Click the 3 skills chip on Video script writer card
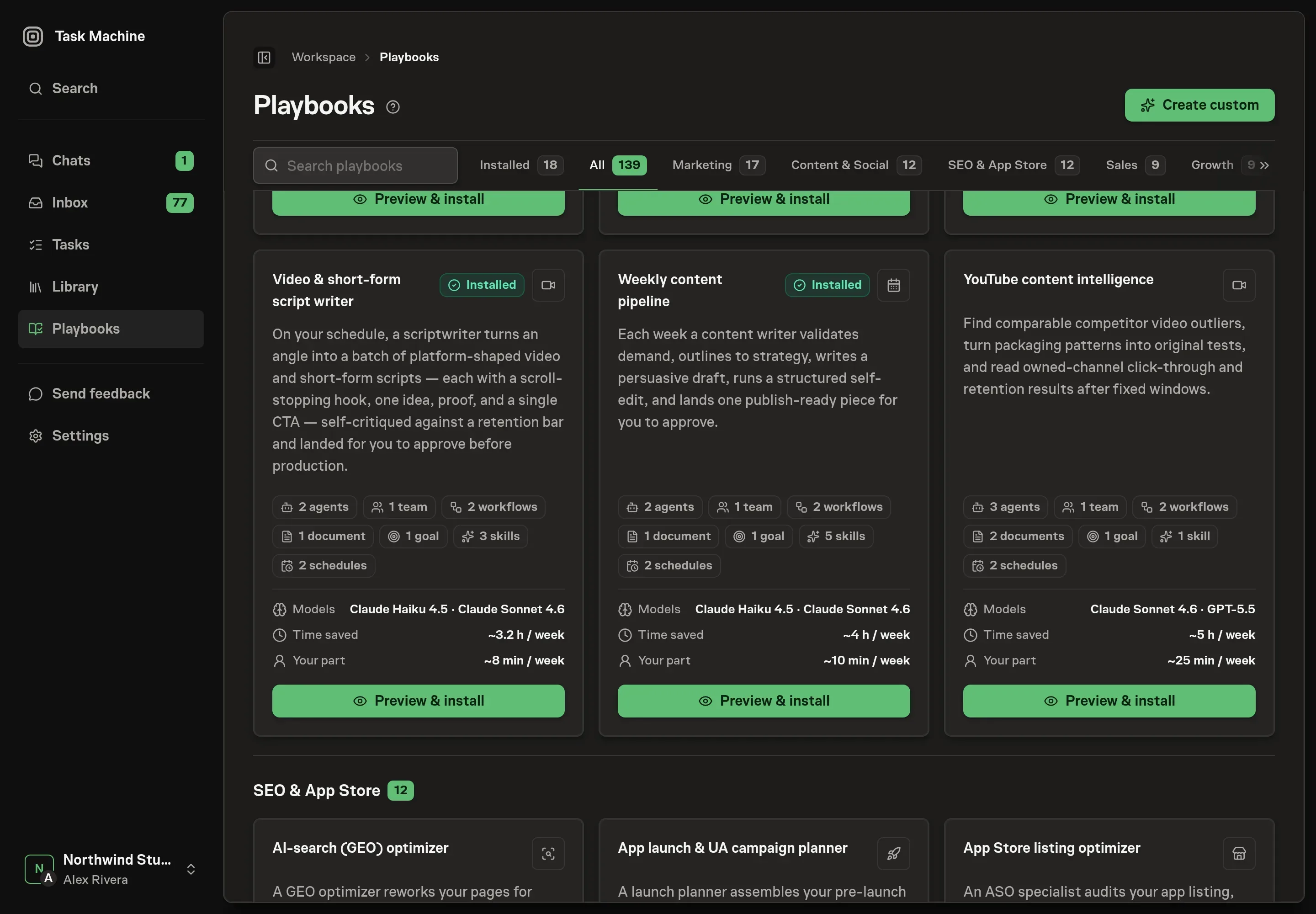The width and height of the screenshot is (1316, 914). click(x=490, y=537)
